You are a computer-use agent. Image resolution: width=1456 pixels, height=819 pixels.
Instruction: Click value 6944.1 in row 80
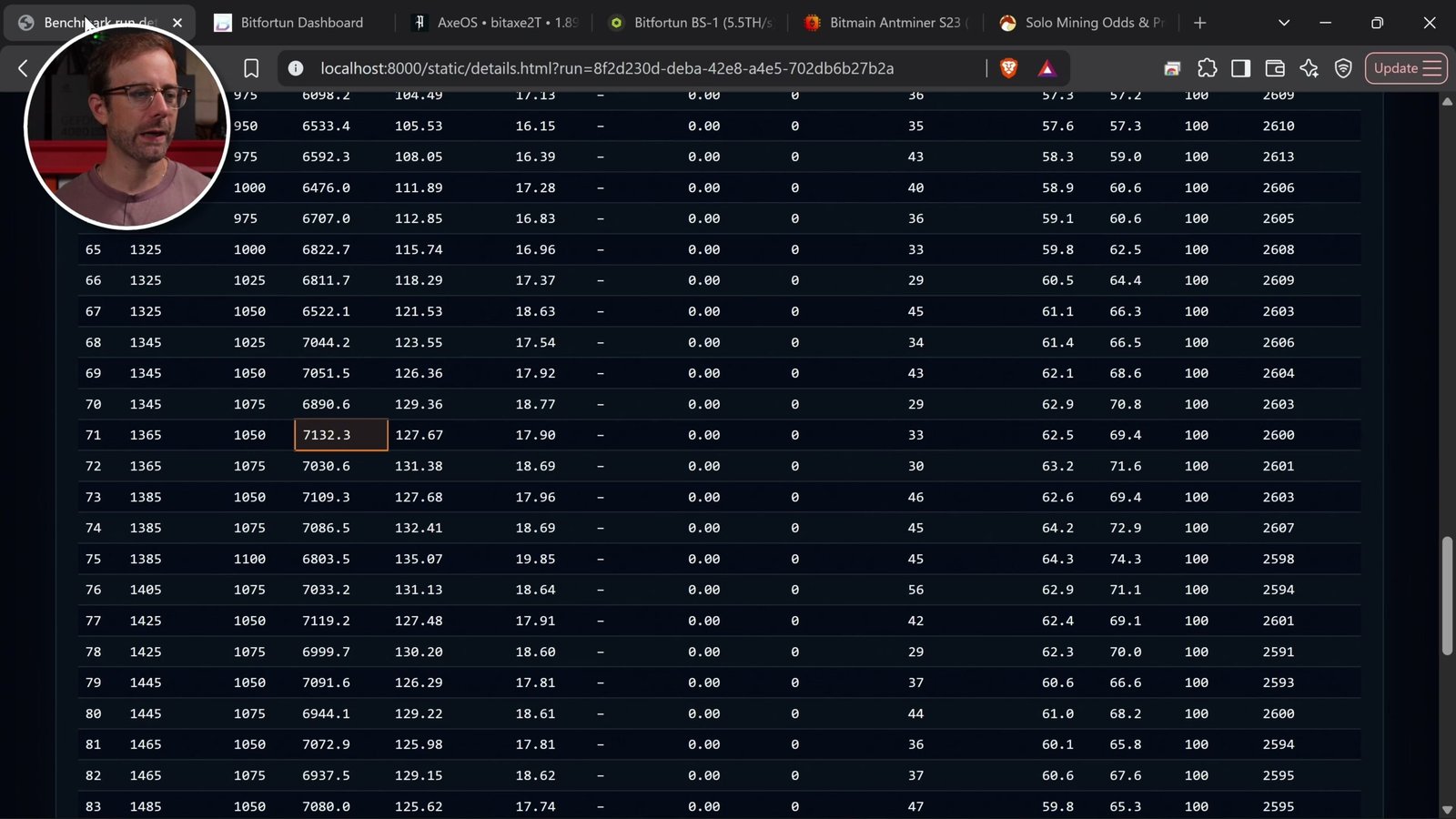326,713
